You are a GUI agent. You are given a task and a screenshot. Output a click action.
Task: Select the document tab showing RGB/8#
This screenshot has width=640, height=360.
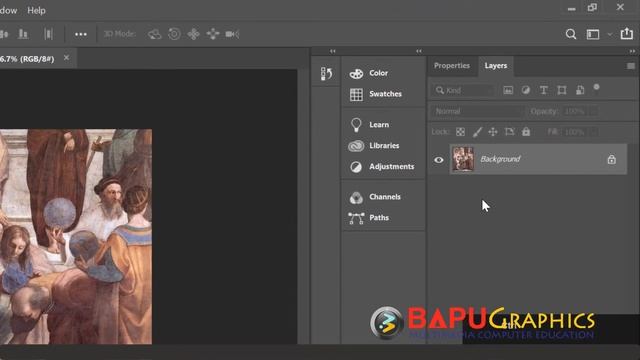[27, 59]
